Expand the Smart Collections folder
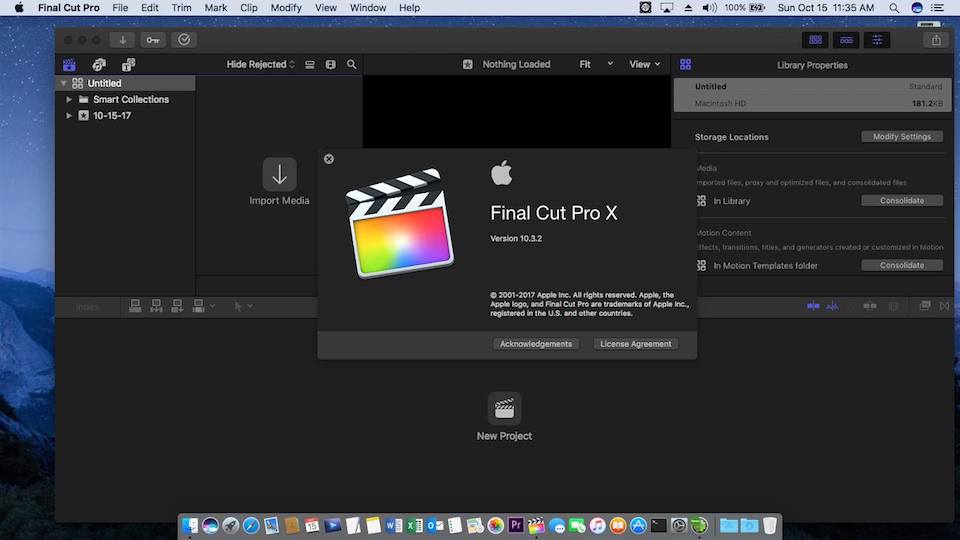 [69, 100]
